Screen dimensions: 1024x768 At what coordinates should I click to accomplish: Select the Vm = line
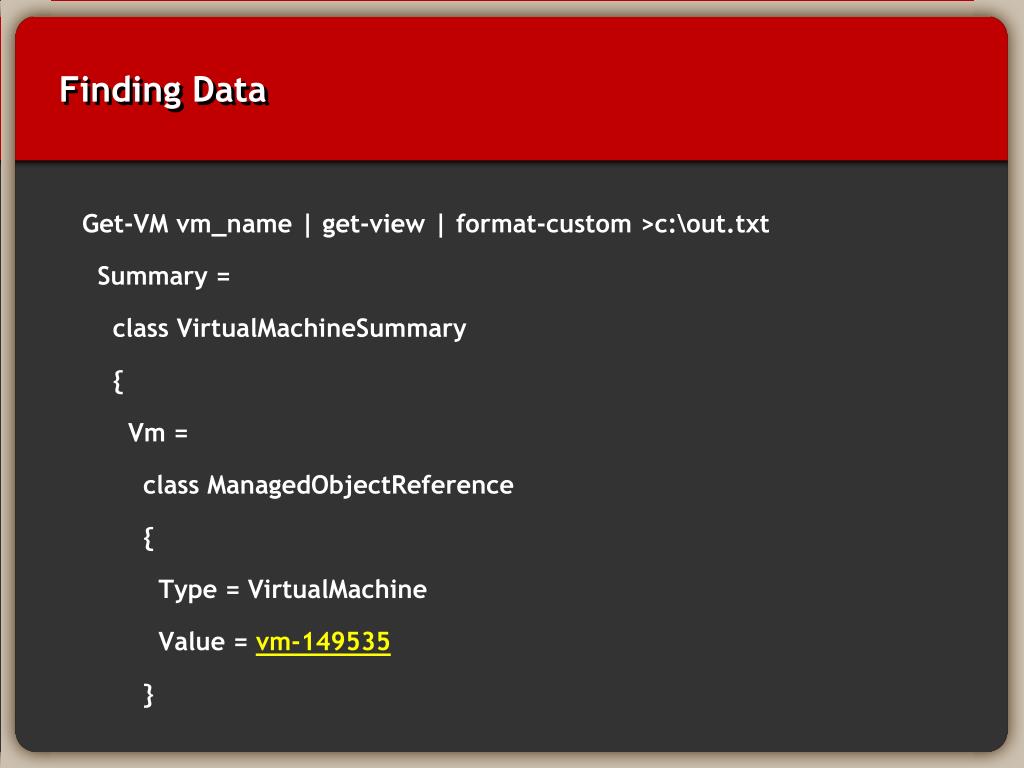tap(157, 433)
